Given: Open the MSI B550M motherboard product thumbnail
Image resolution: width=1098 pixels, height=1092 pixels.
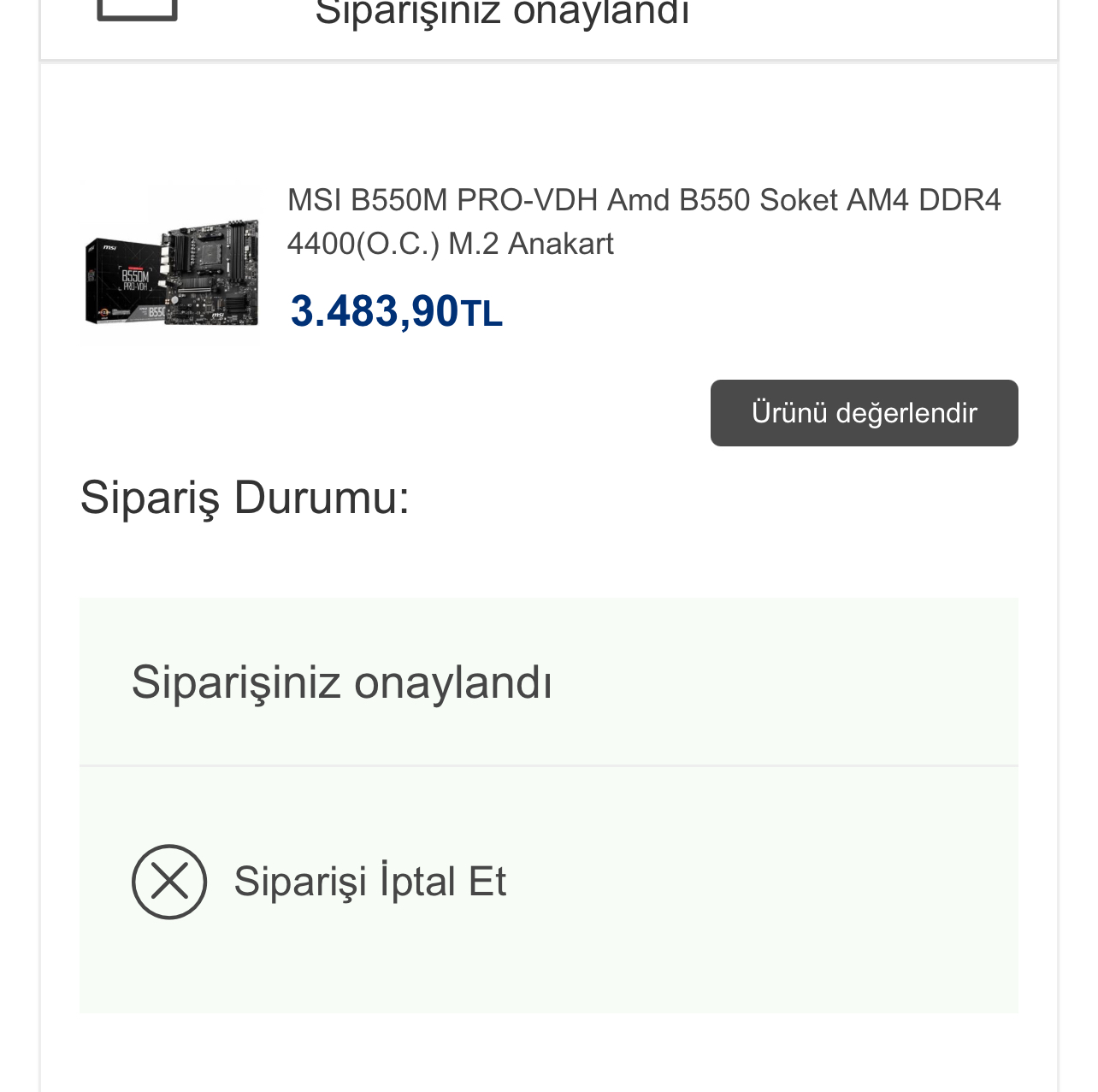Looking at the screenshot, I should coord(170,263).
